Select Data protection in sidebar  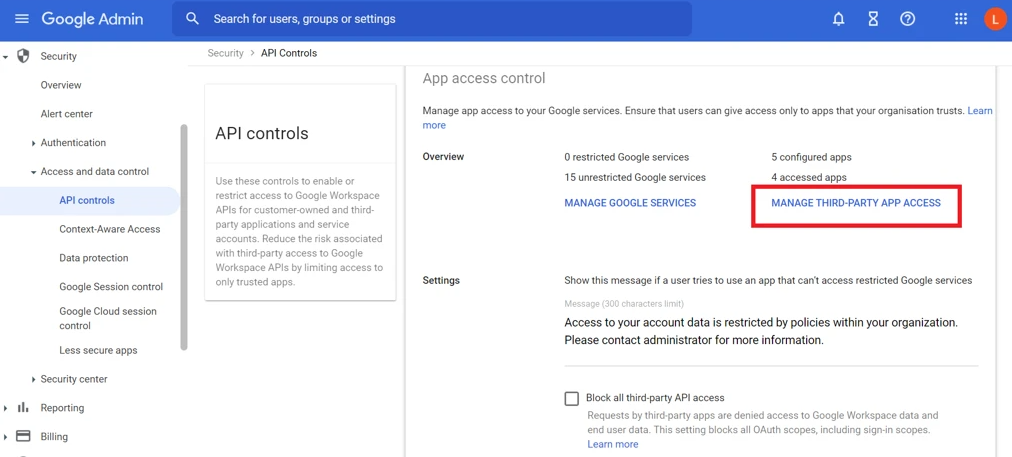tap(93, 258)
